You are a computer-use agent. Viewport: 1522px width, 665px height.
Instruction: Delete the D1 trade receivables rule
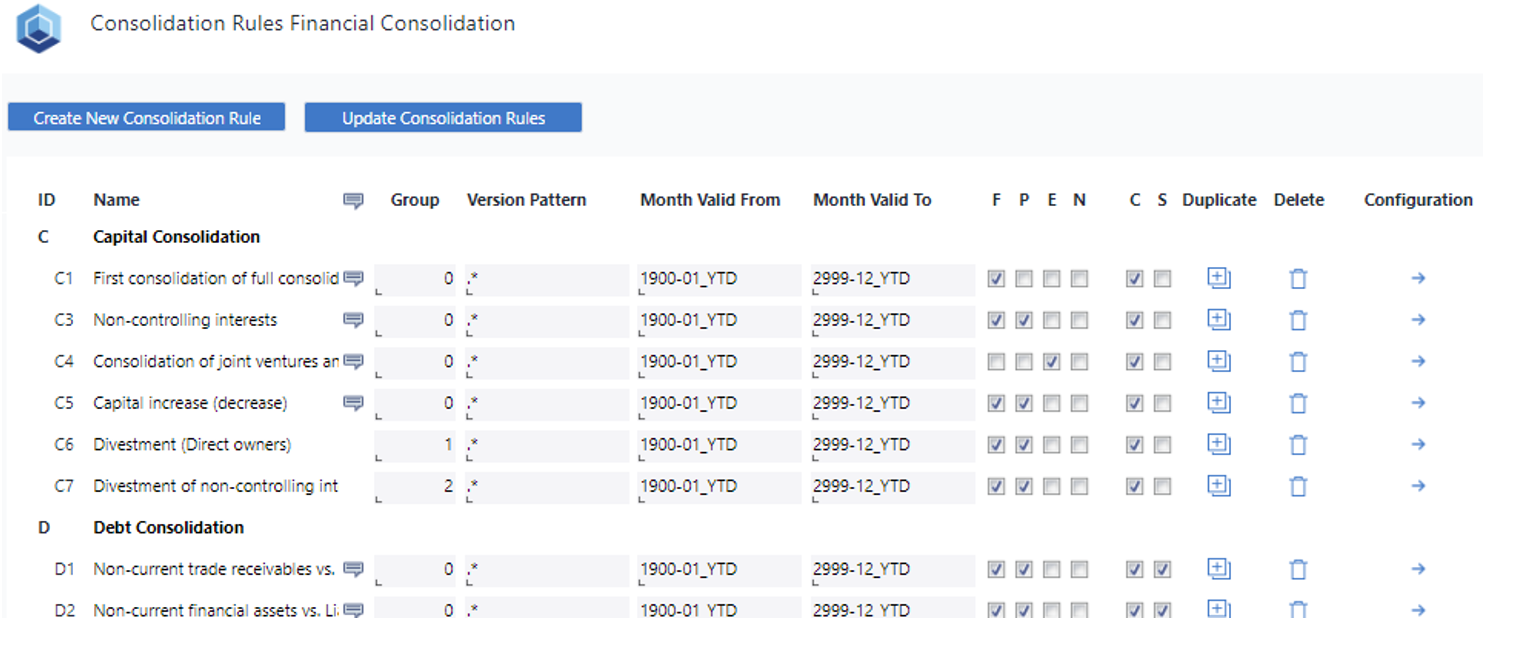1298,568
